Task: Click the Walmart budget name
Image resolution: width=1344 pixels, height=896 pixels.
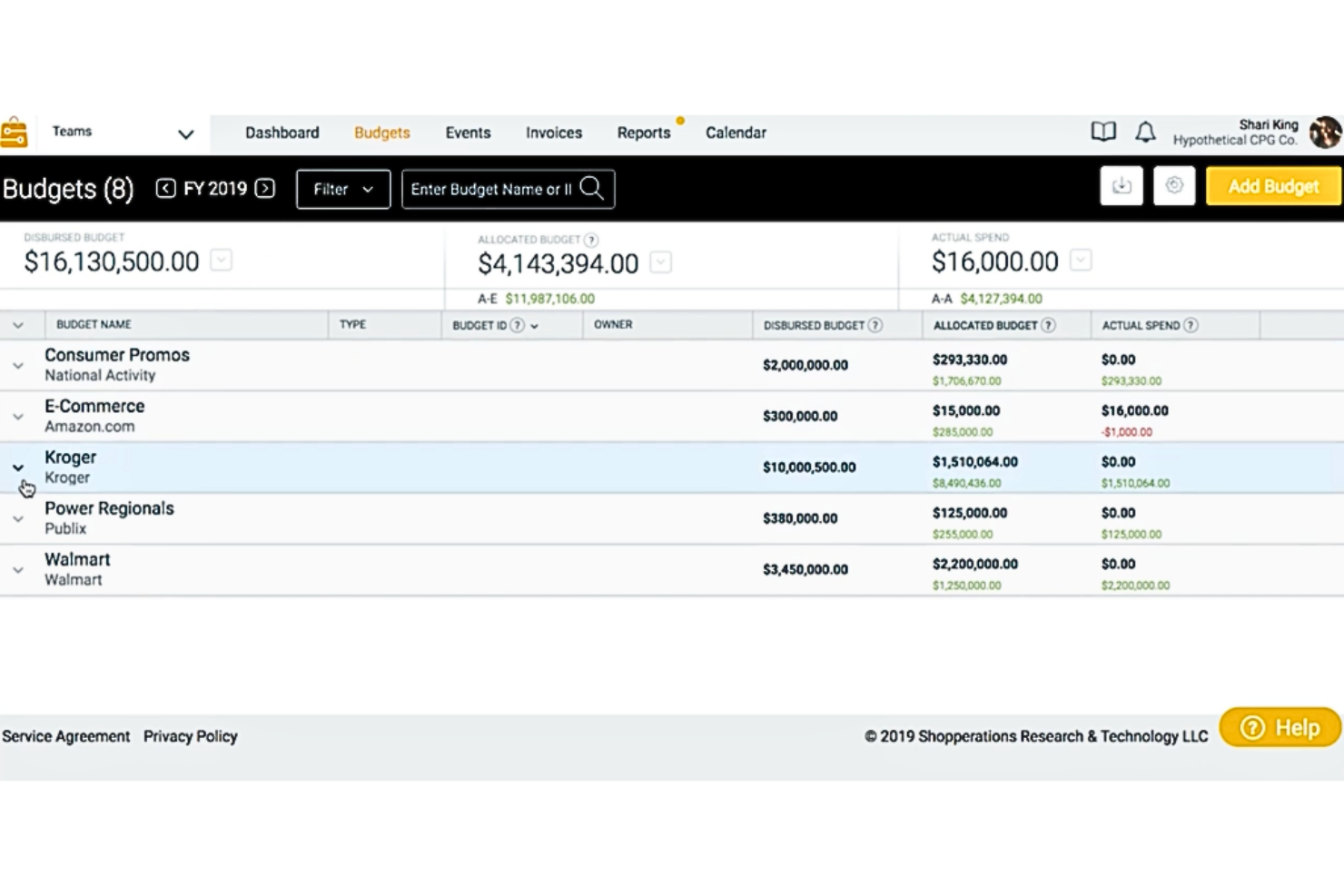Action: click(x=77, y=559)
